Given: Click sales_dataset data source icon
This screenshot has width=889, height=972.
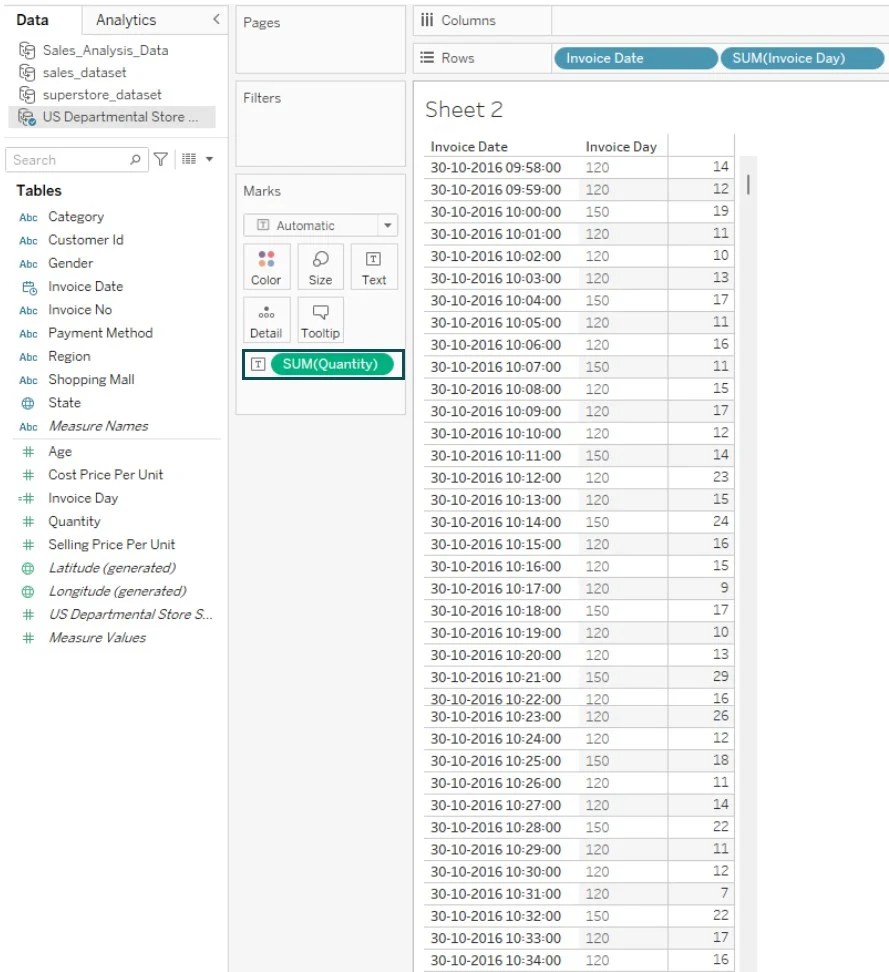Looking at the screenshot, I should click(27, 73).
